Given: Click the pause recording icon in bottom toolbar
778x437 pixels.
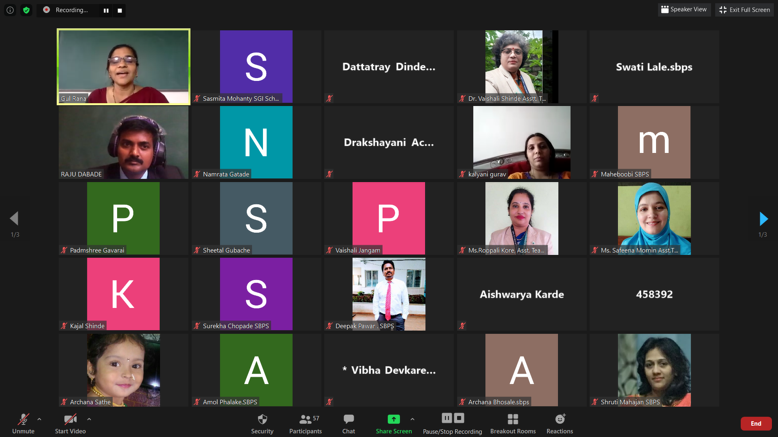Looking at the screenshot, I should coord(447,418).
